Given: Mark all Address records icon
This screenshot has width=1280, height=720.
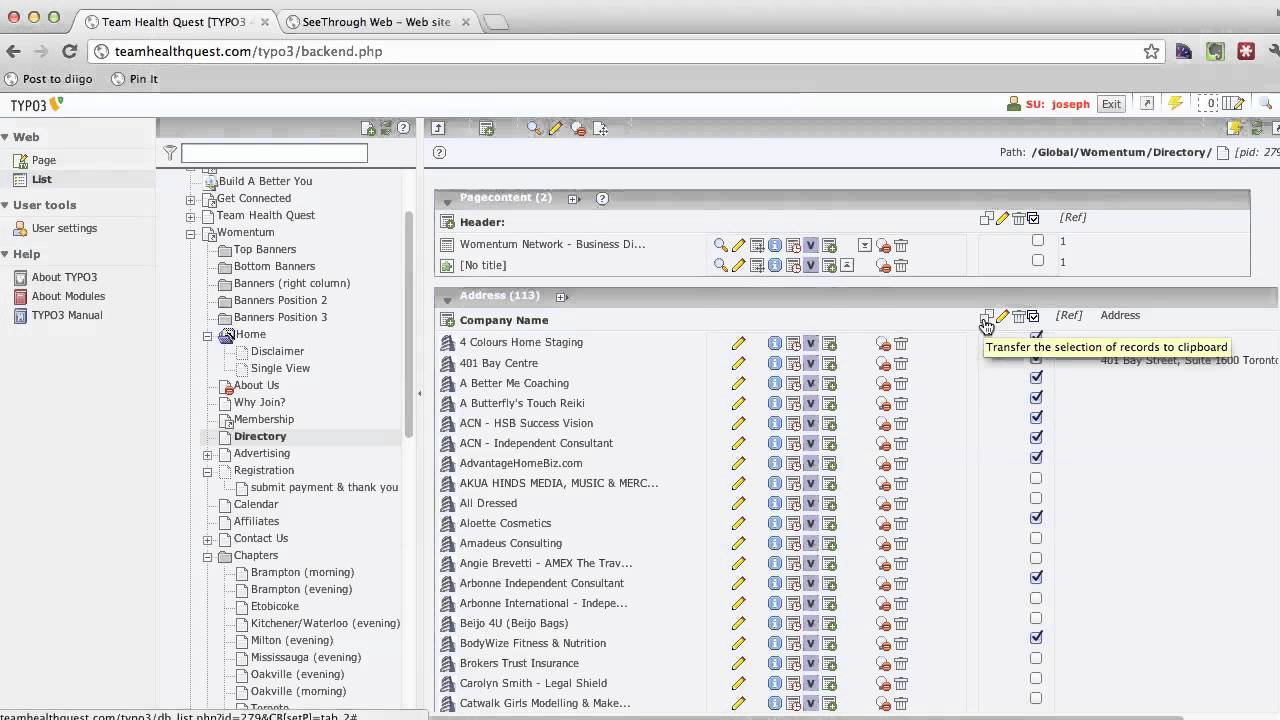Looking at the screenshot, I should pos(1033,316).
